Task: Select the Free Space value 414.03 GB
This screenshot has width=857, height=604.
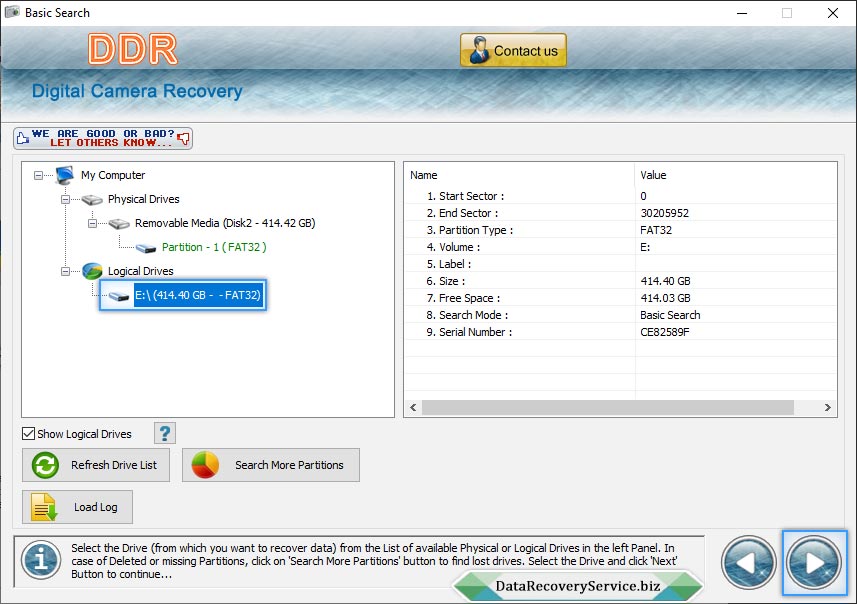Action: pyautogui.click(x=665, y=298)
